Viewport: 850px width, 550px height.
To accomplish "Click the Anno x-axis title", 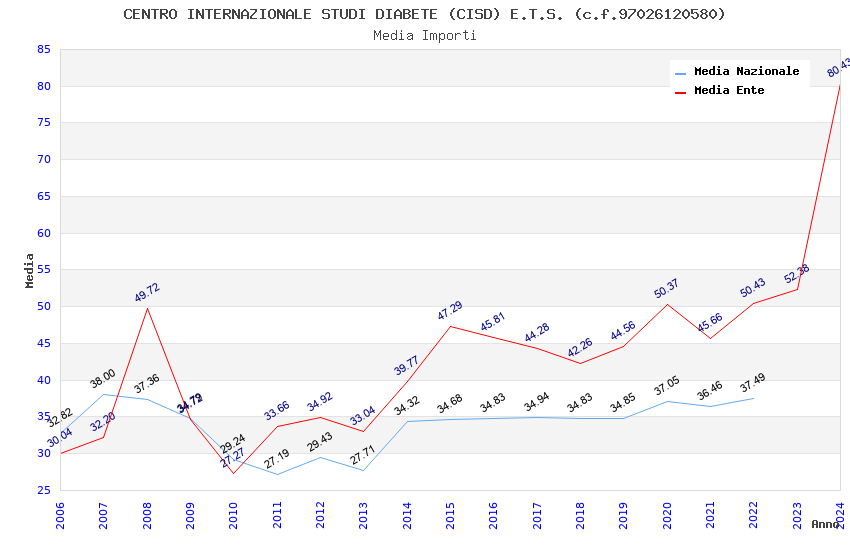I will point(825,524).
